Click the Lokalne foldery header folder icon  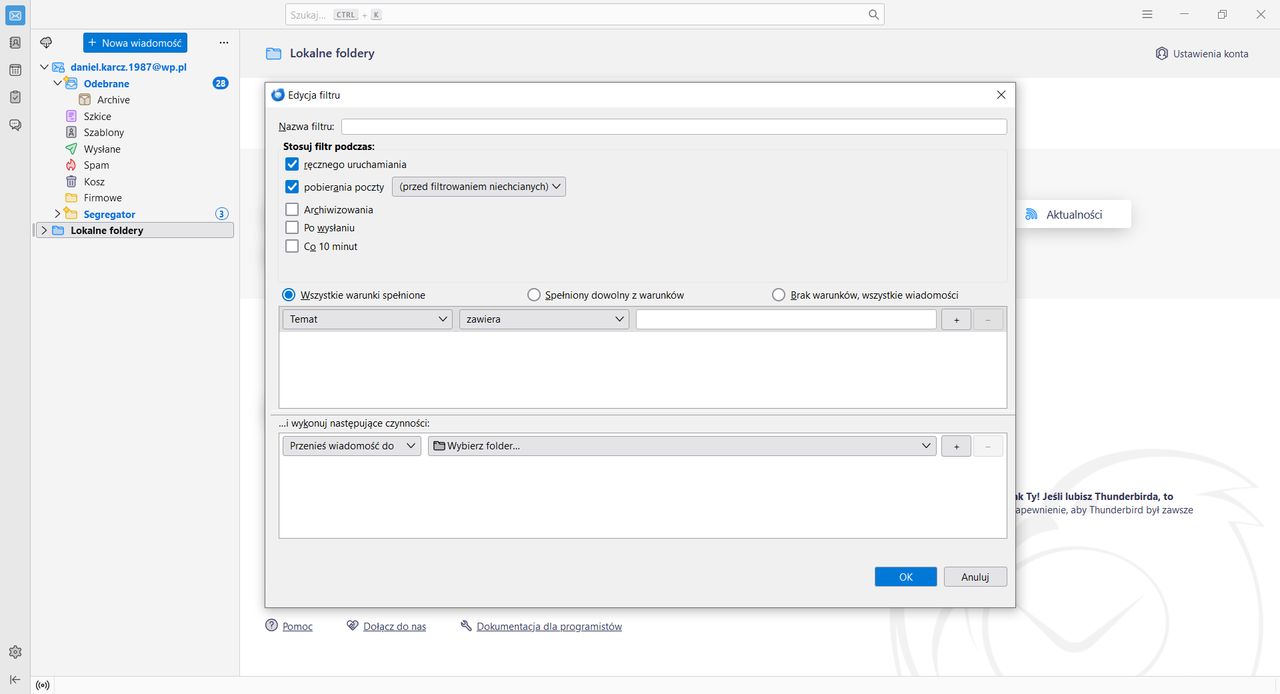point(273,53)
